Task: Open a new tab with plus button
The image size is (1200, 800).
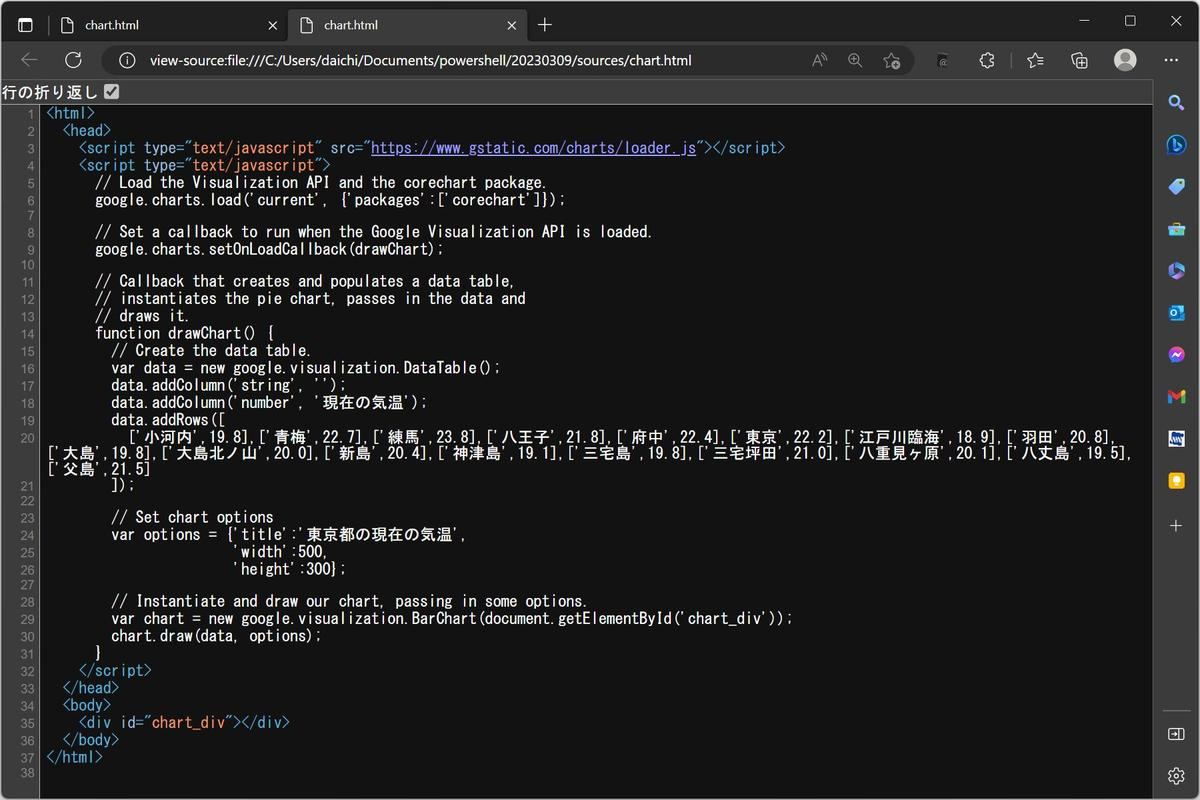Action: pyautogui.click(x=544, y=25)
